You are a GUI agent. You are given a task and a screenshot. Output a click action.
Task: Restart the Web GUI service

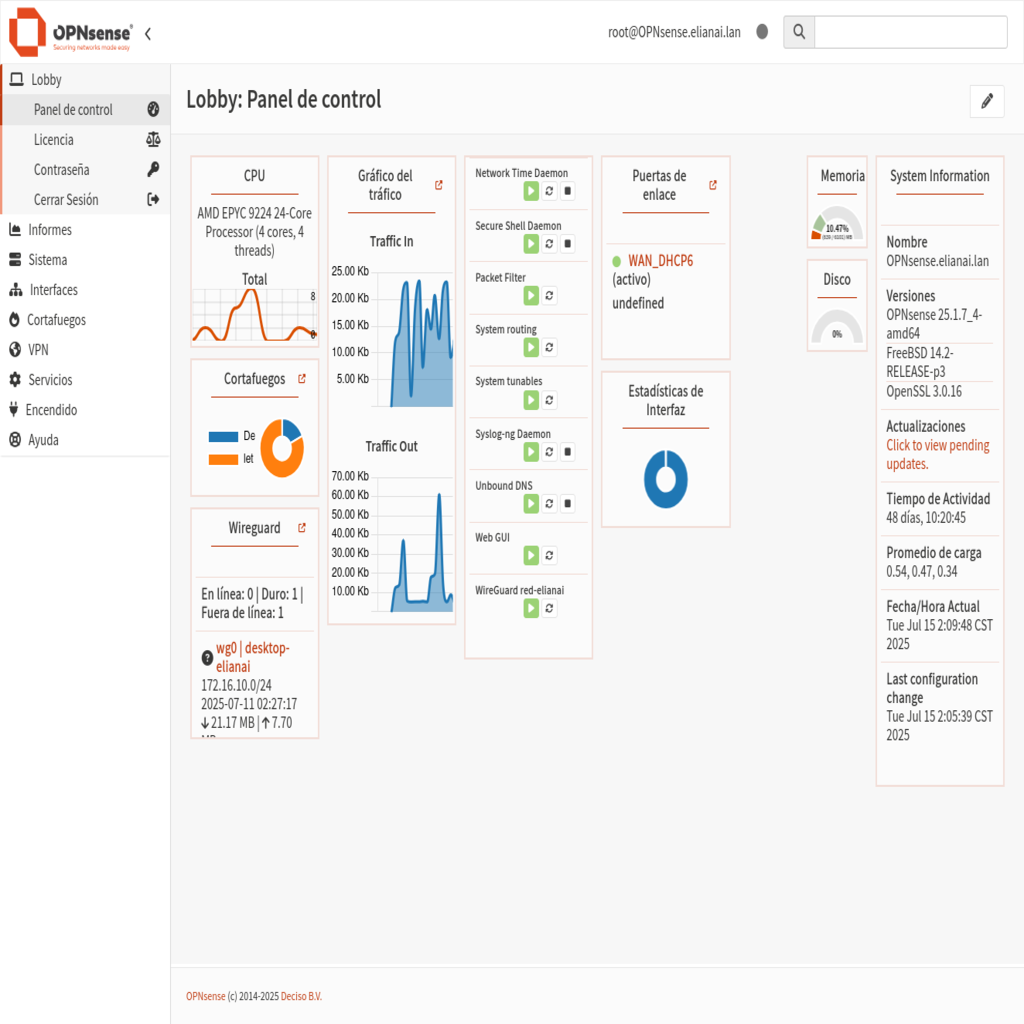549,555
